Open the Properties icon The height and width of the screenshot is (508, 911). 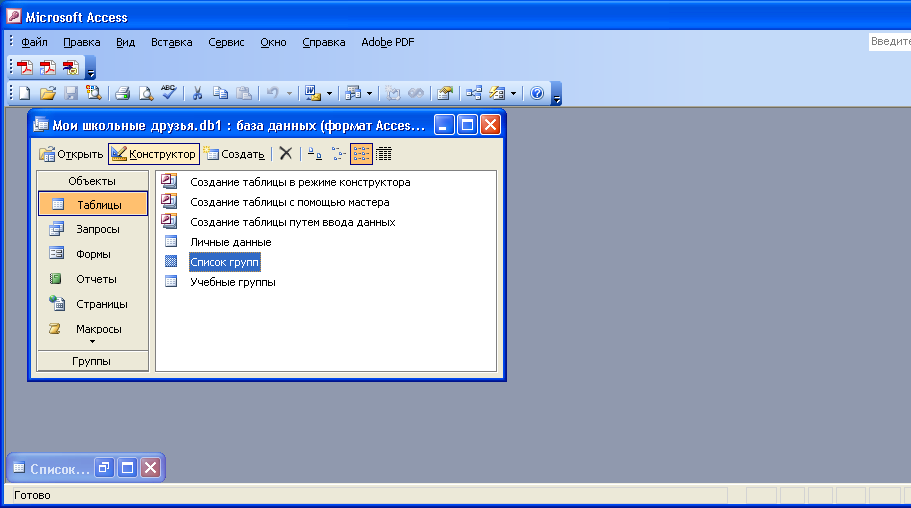[445, 93]
